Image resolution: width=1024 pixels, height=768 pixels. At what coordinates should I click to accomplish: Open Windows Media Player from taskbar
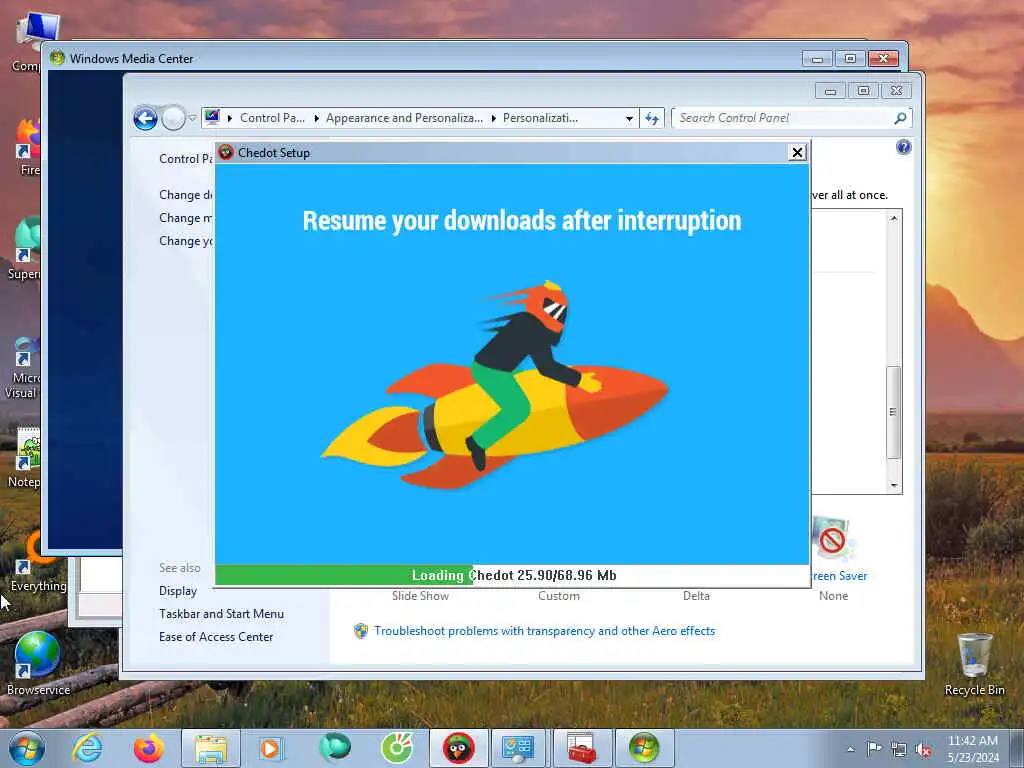[x=270, y=748]
